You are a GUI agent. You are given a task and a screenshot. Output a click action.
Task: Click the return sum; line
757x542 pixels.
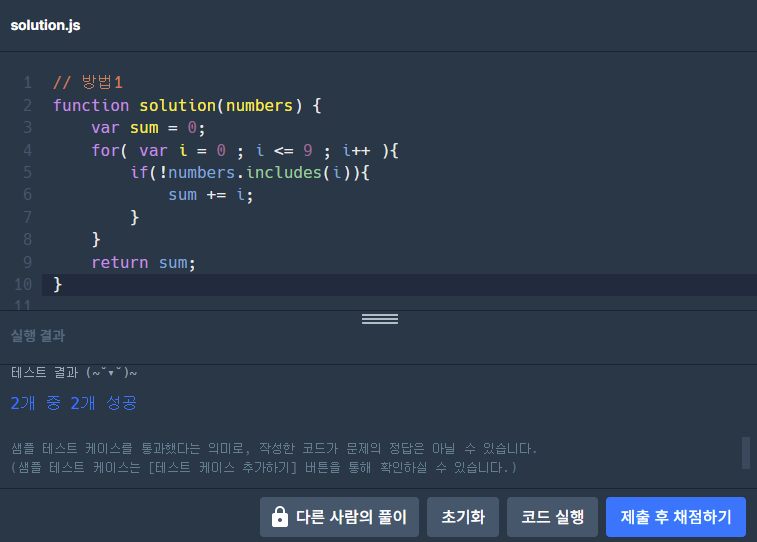(x=143, y=263)
